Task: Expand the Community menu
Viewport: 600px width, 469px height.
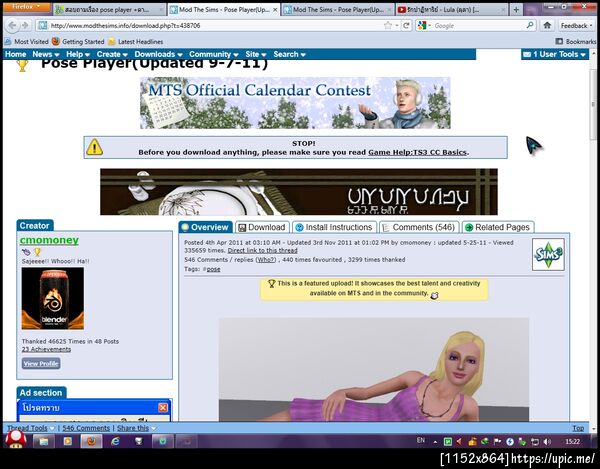Action: click(x=214, y=54)
